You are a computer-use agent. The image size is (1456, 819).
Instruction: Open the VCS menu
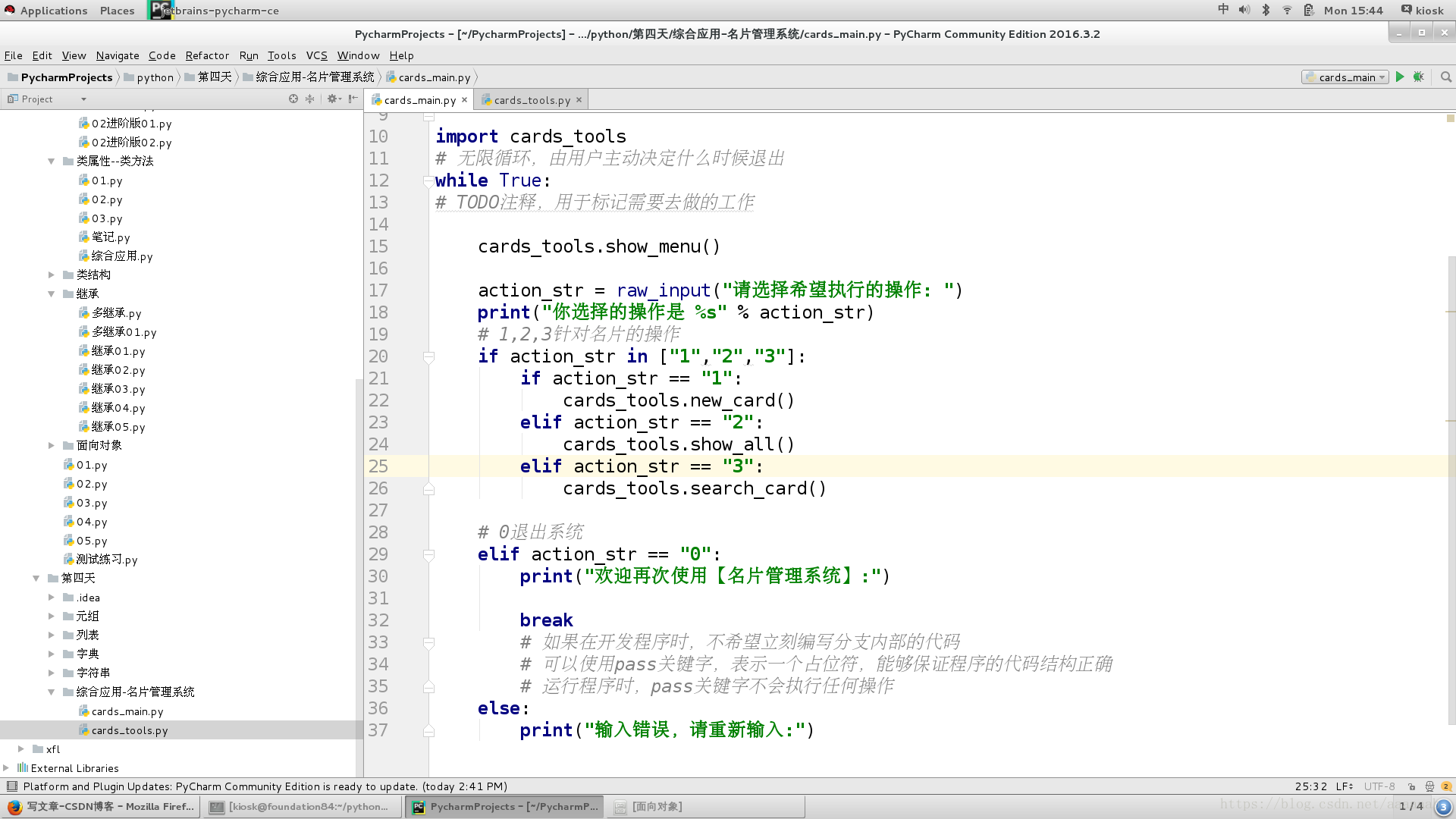[316, 55]
